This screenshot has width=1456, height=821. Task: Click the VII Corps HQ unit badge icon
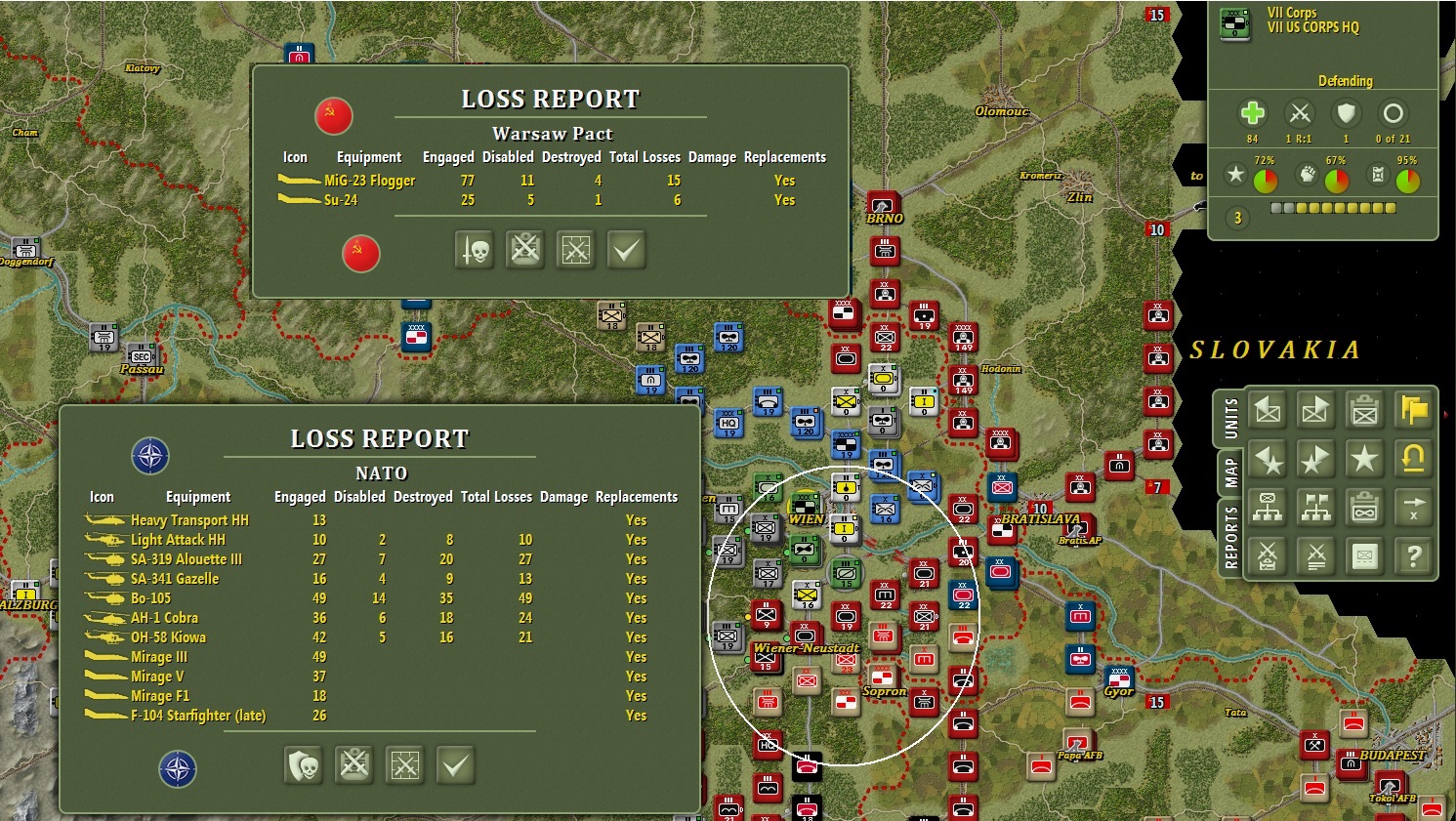coord(1235,23)
